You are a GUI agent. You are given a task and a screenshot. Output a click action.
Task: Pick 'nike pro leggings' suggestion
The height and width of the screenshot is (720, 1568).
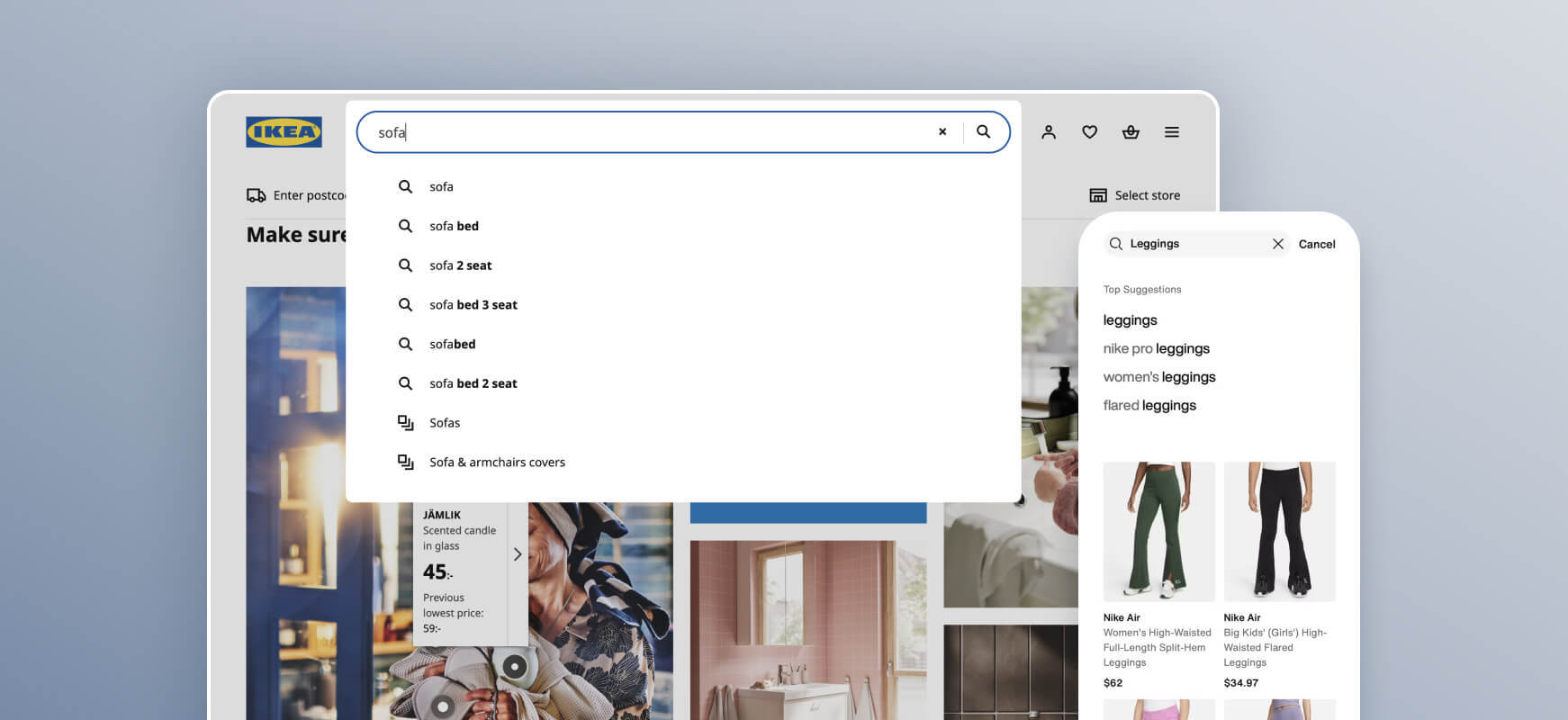point(1156,349)
